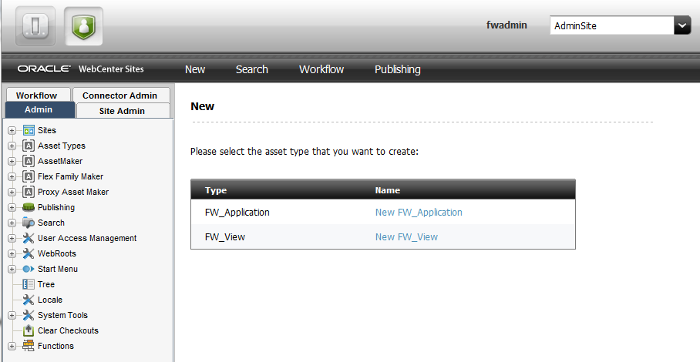The image size is (700, 362).
Task: Switch to the Workflow tab
Action: (37, 95)
